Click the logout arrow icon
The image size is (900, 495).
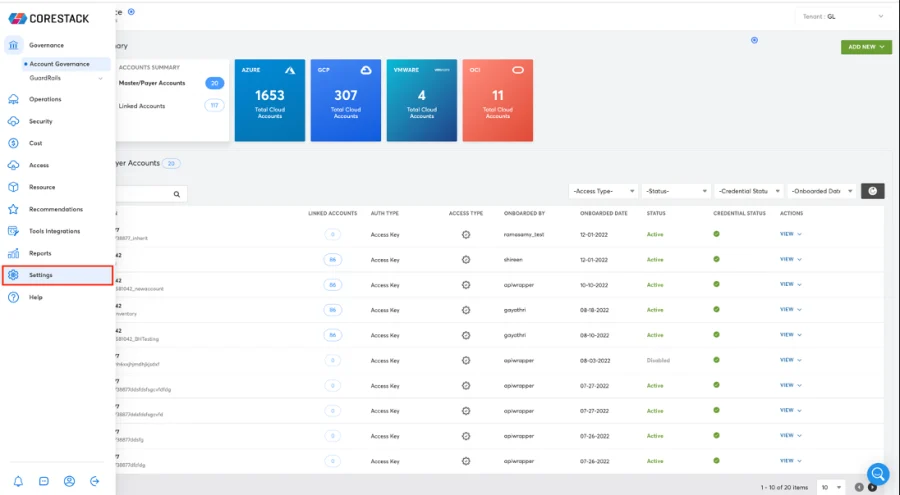95,481
